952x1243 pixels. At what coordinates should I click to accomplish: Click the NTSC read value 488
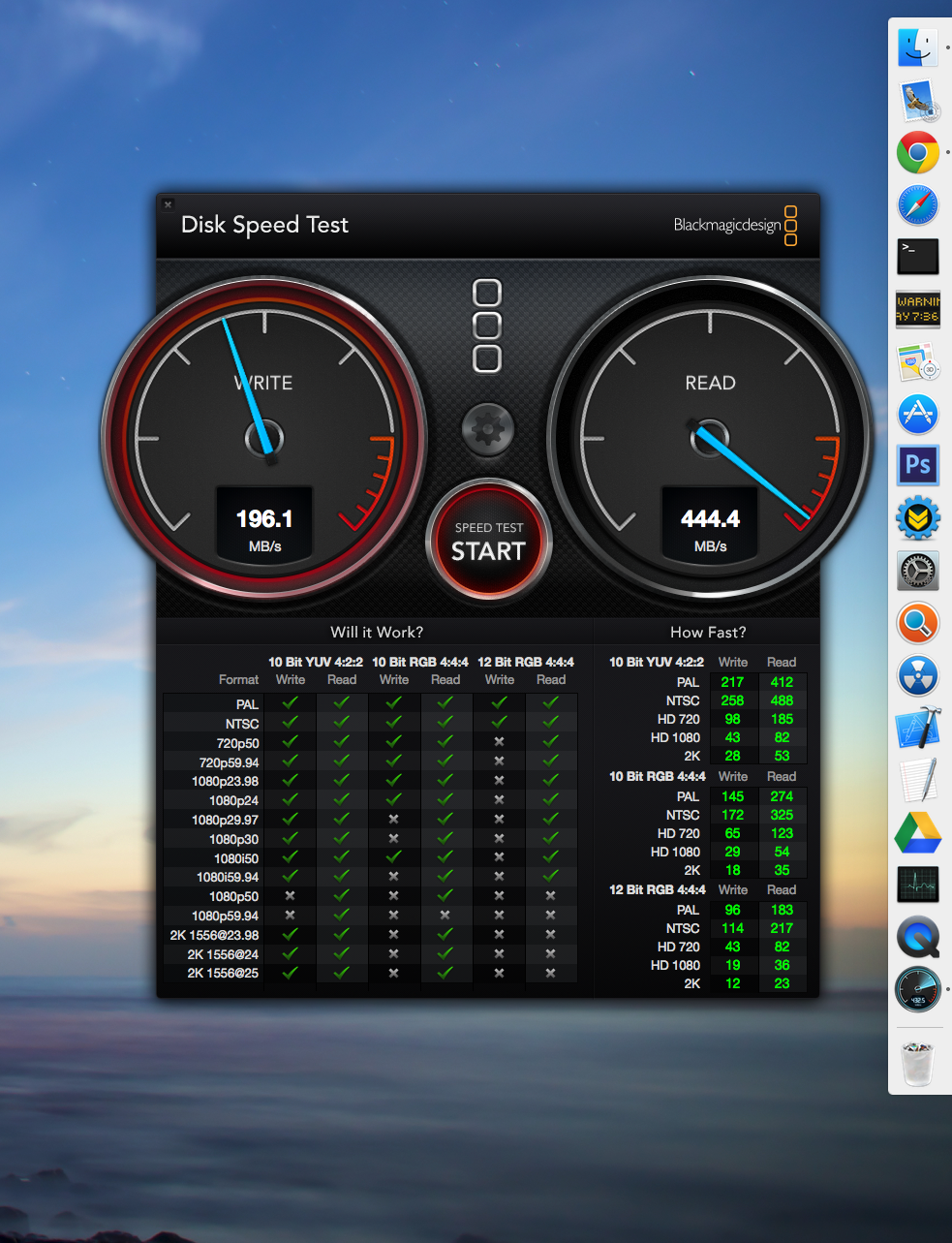(782, 700)
